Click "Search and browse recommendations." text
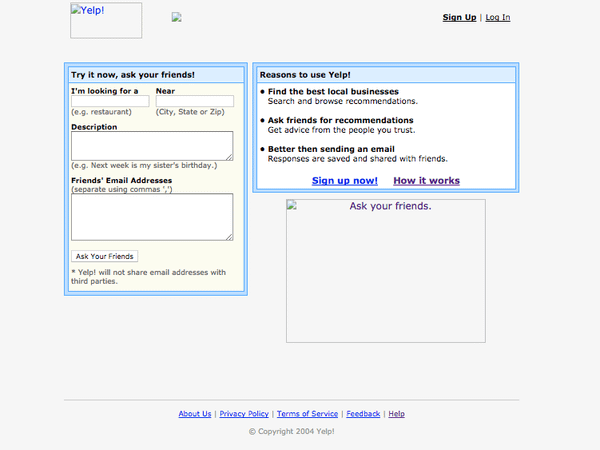This screenshot has width=600, height=450. click(x=342, y=101)
